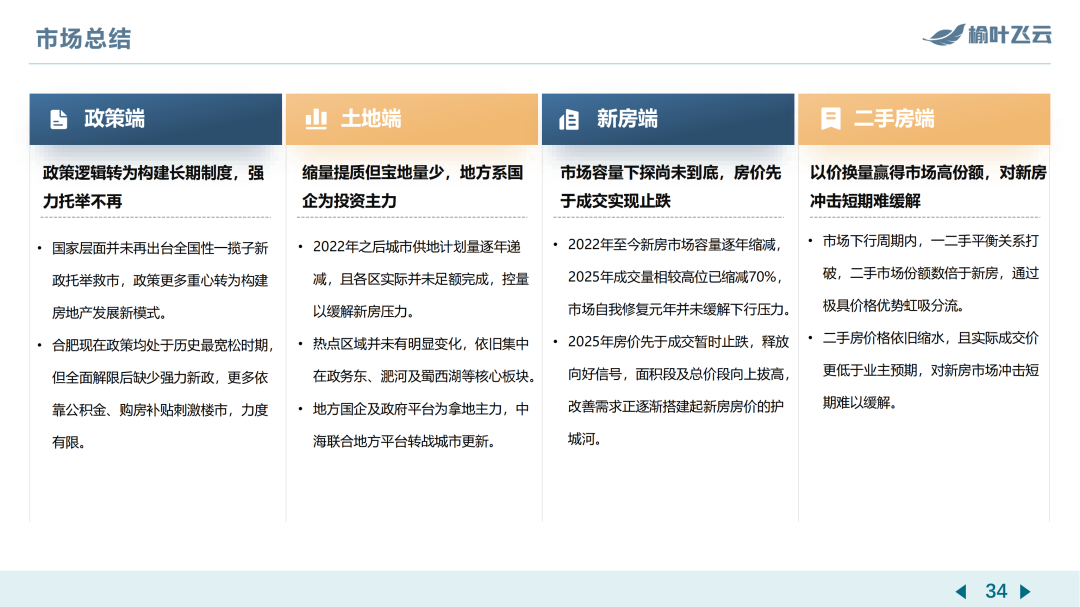Click bullet starting 2022年之后城市供地计划量
1080x607 pixels.
click(415, 279)
